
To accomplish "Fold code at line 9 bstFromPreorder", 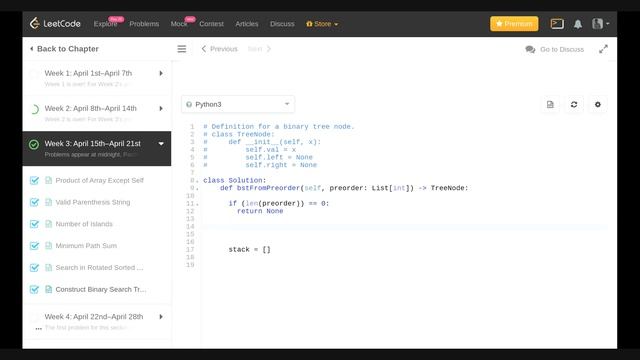I will (198, 189).
